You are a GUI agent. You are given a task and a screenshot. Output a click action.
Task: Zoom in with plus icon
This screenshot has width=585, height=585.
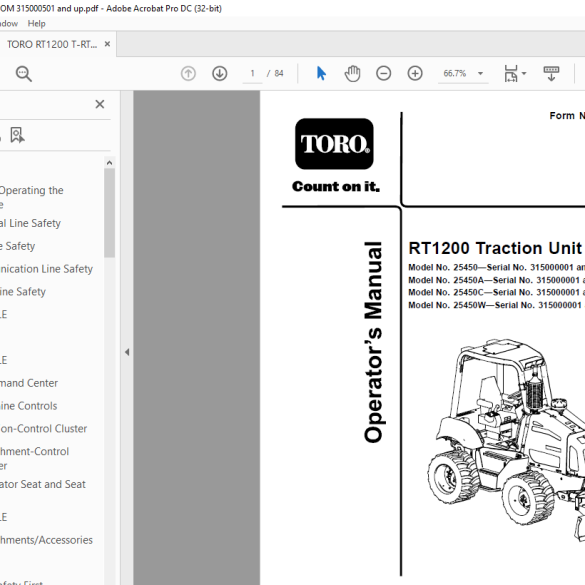click(415, 73)
